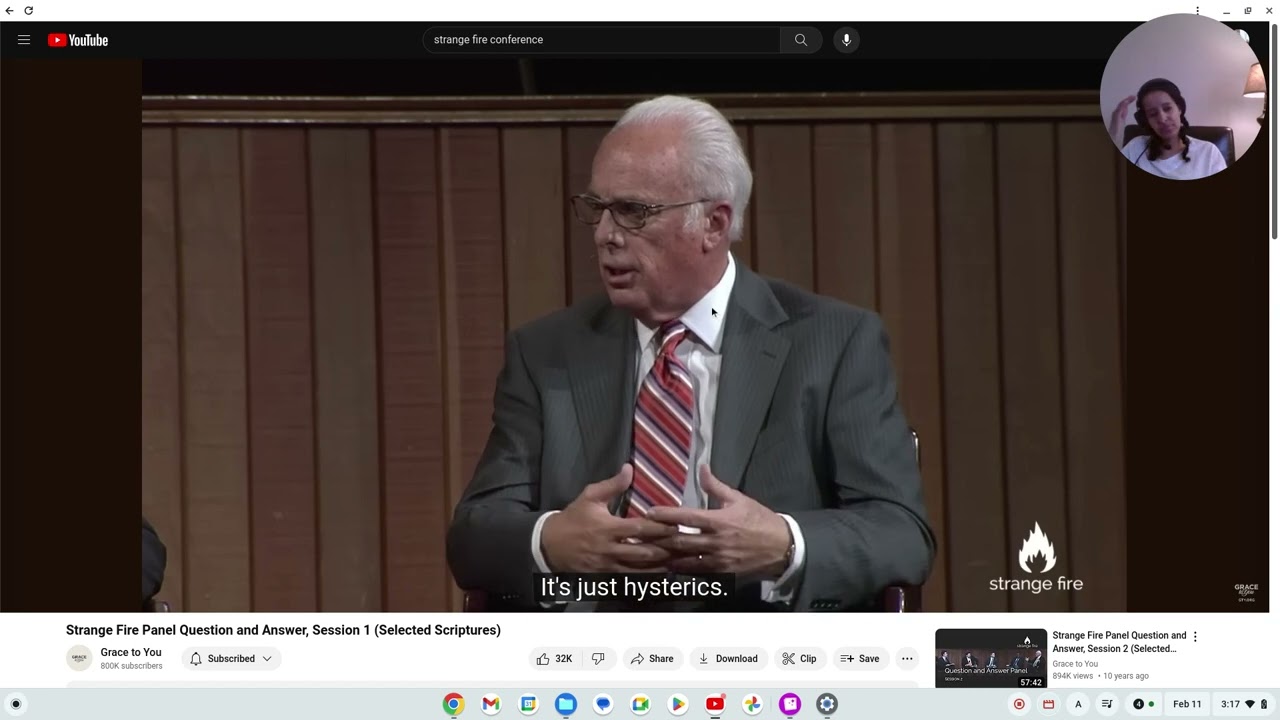The width and height of the screenshot is (1280, 720).
Task: Expand the Subscribed notification dropdown
Action: (x=231, y=659)
